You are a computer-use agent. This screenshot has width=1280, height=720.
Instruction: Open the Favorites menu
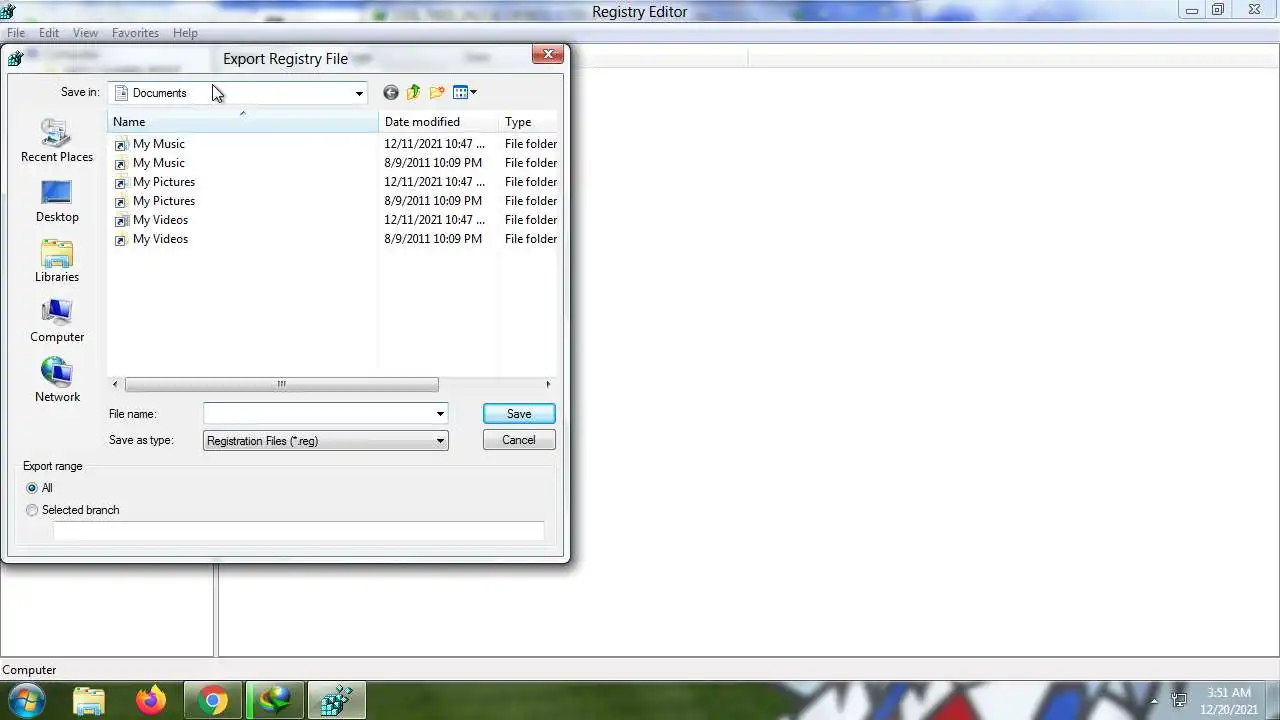point(135,33)
